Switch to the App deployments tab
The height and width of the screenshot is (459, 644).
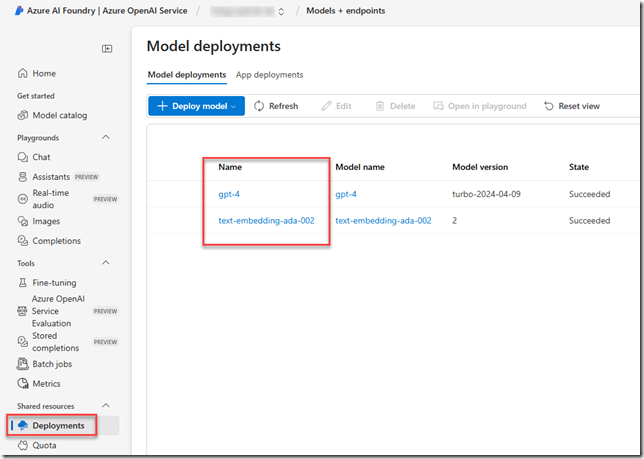pyautogui.click(x=269, y=75)
